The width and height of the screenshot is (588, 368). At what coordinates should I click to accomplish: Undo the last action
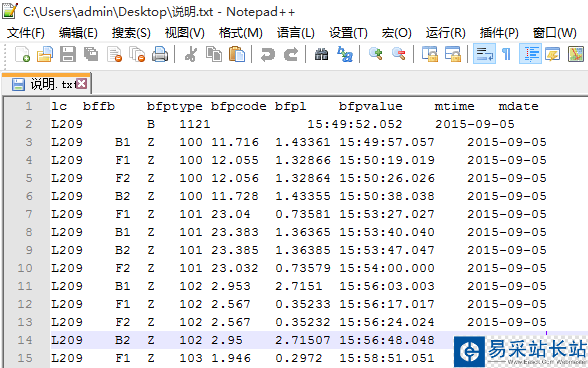click(x=268, y=54)
